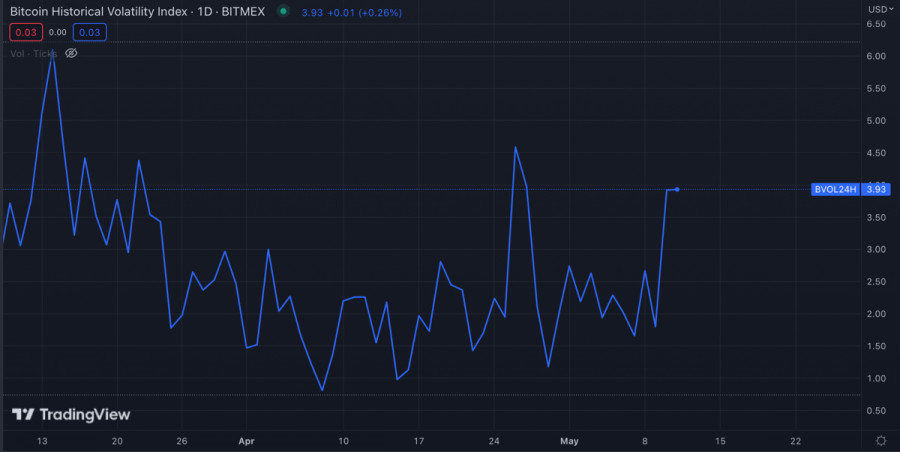Click the BVOL24H price label
Image resolution: width=900 pixels, height=452 pixels.
coord(836,189)
